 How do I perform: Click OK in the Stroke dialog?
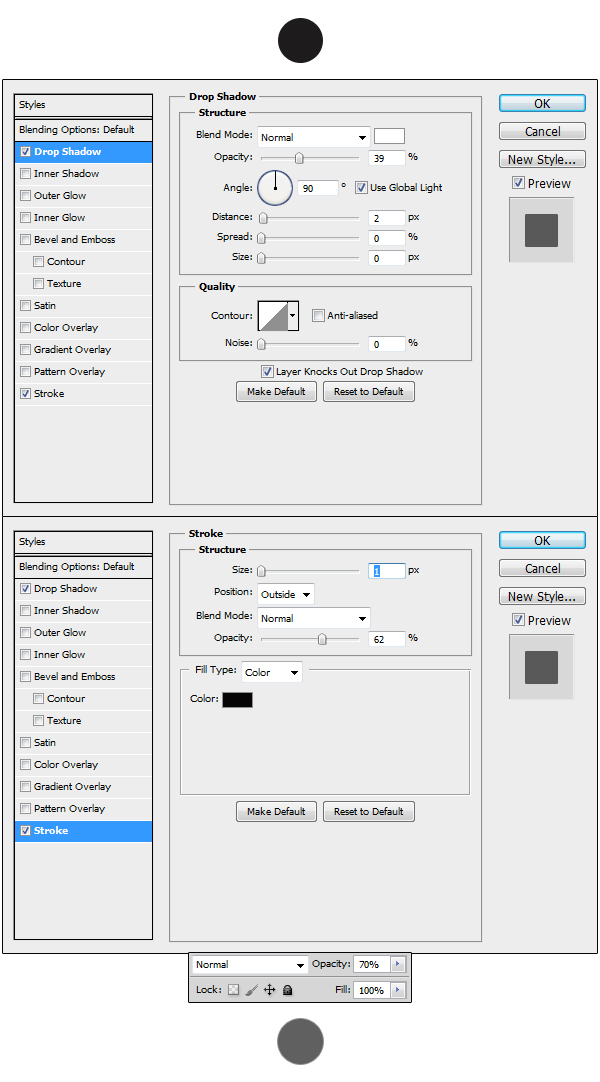click(542, 540)
